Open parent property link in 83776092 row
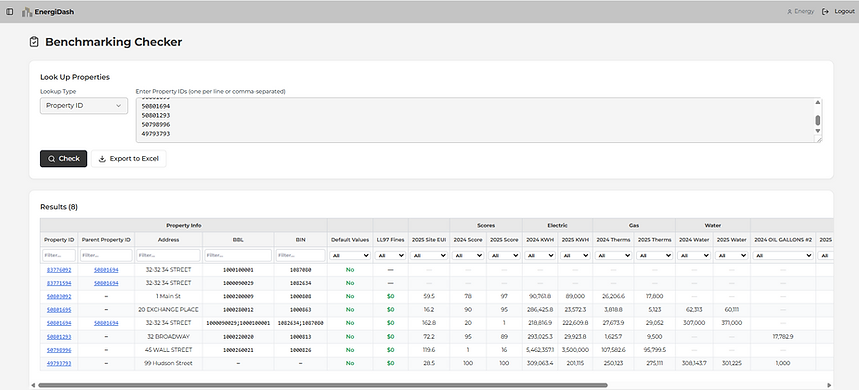The width and height of the screenshot is (859, 390). (106, 270)
